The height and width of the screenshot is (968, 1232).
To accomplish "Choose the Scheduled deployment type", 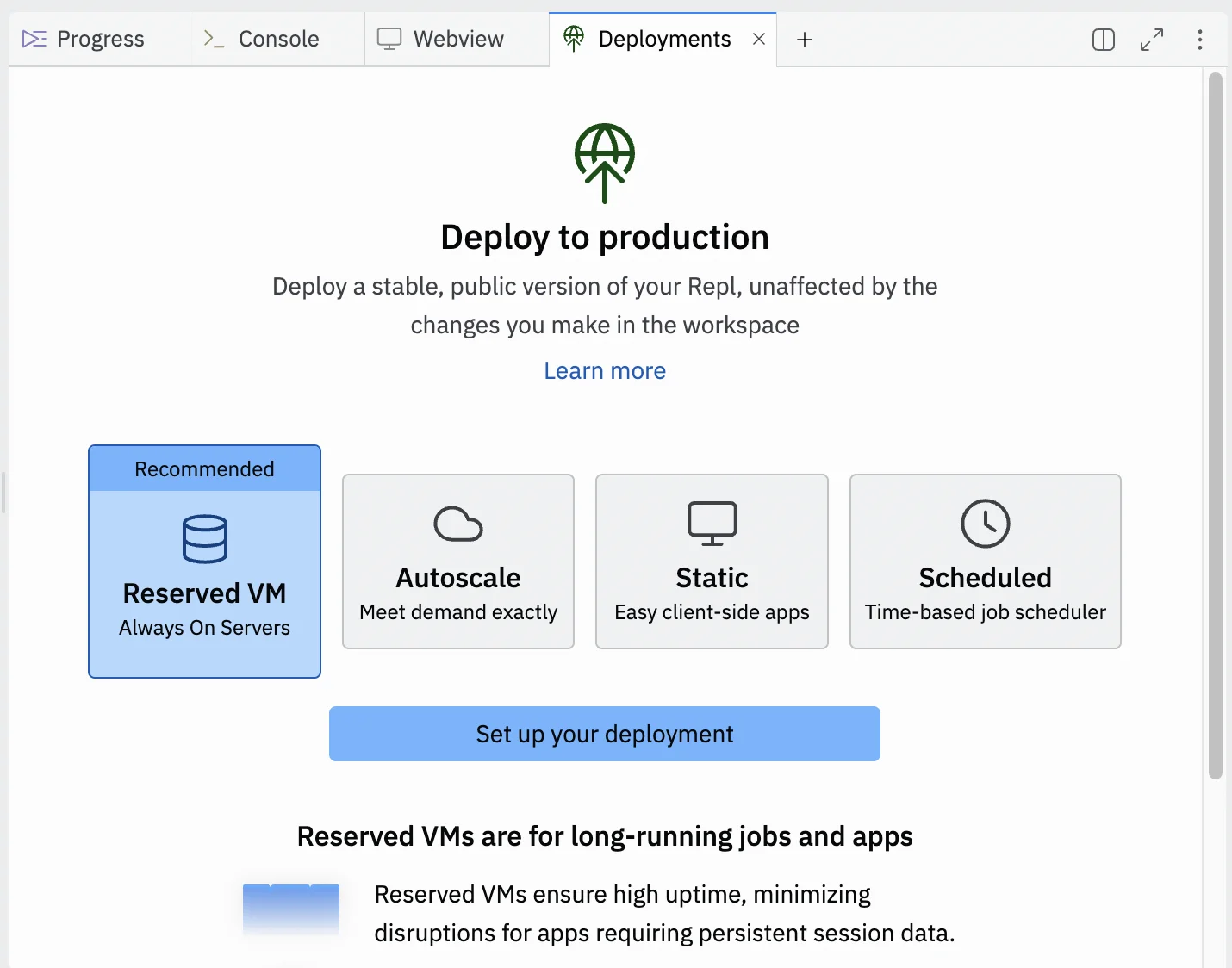I will pos(986,562).
